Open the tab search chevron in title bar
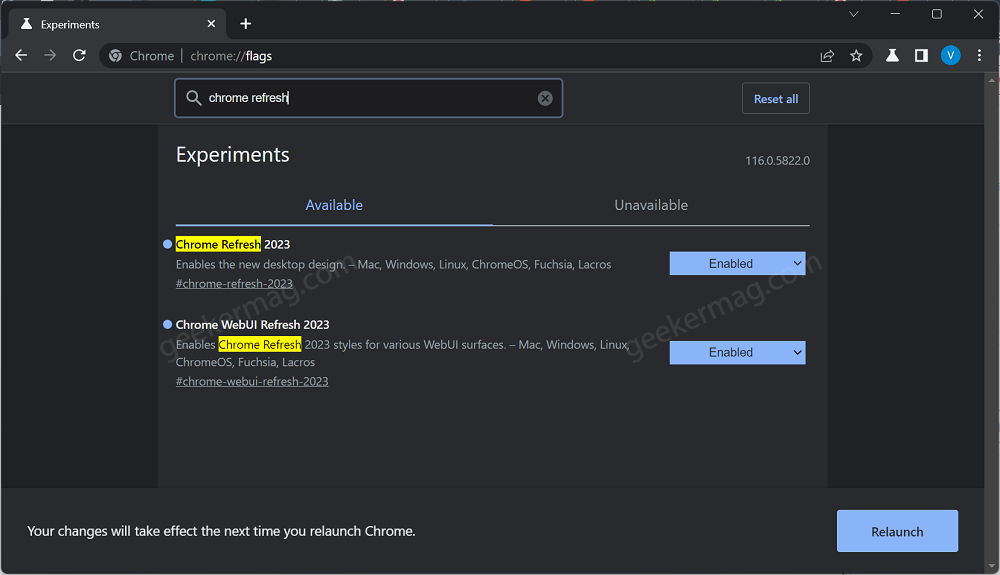 [x=853, y=14]
